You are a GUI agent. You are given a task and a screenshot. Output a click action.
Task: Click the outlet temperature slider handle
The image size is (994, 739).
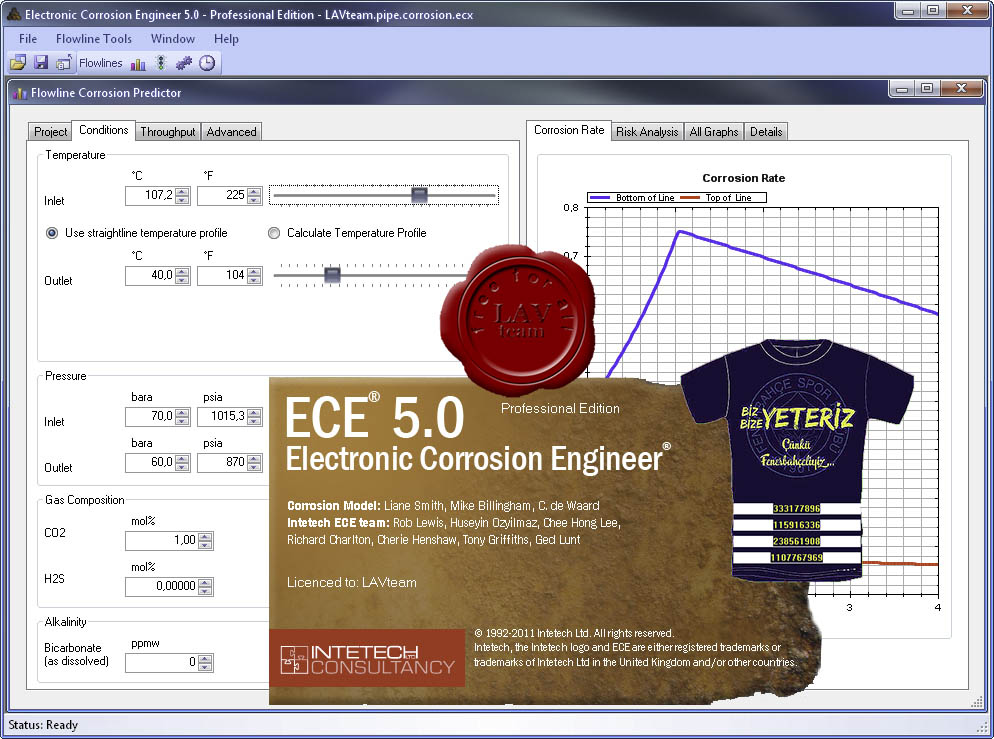332,275
